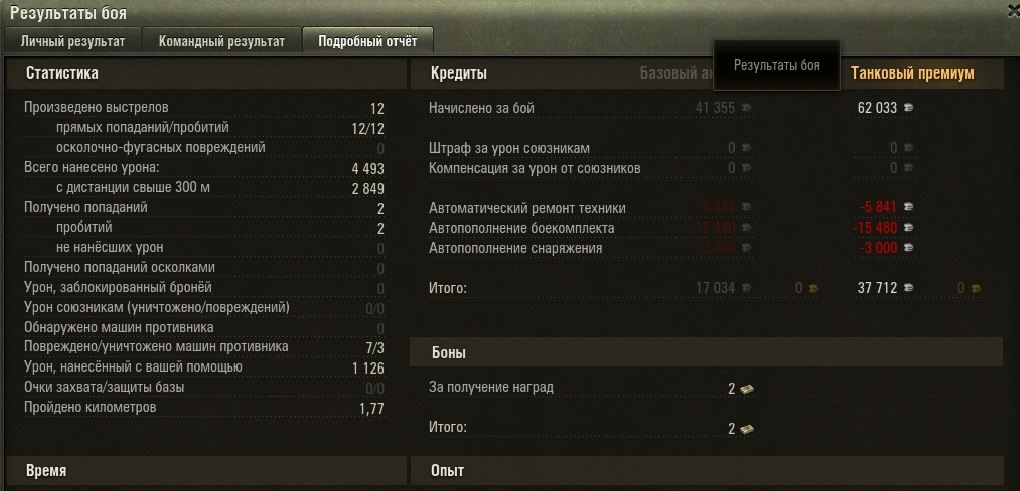
Task: Click bonds icon in За получение наград row
Action: pyautogui.click(x=747, y=389)
